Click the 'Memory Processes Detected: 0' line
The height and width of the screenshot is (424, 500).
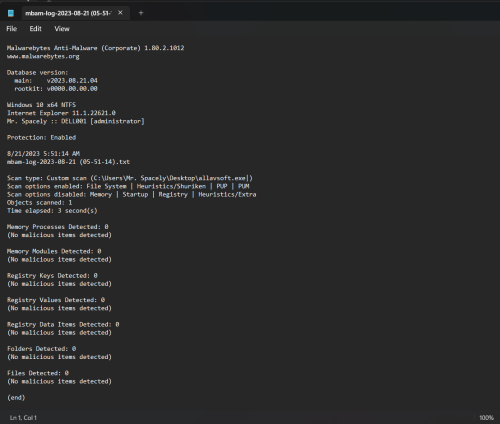pyautogui.click(x=58, y=227)
